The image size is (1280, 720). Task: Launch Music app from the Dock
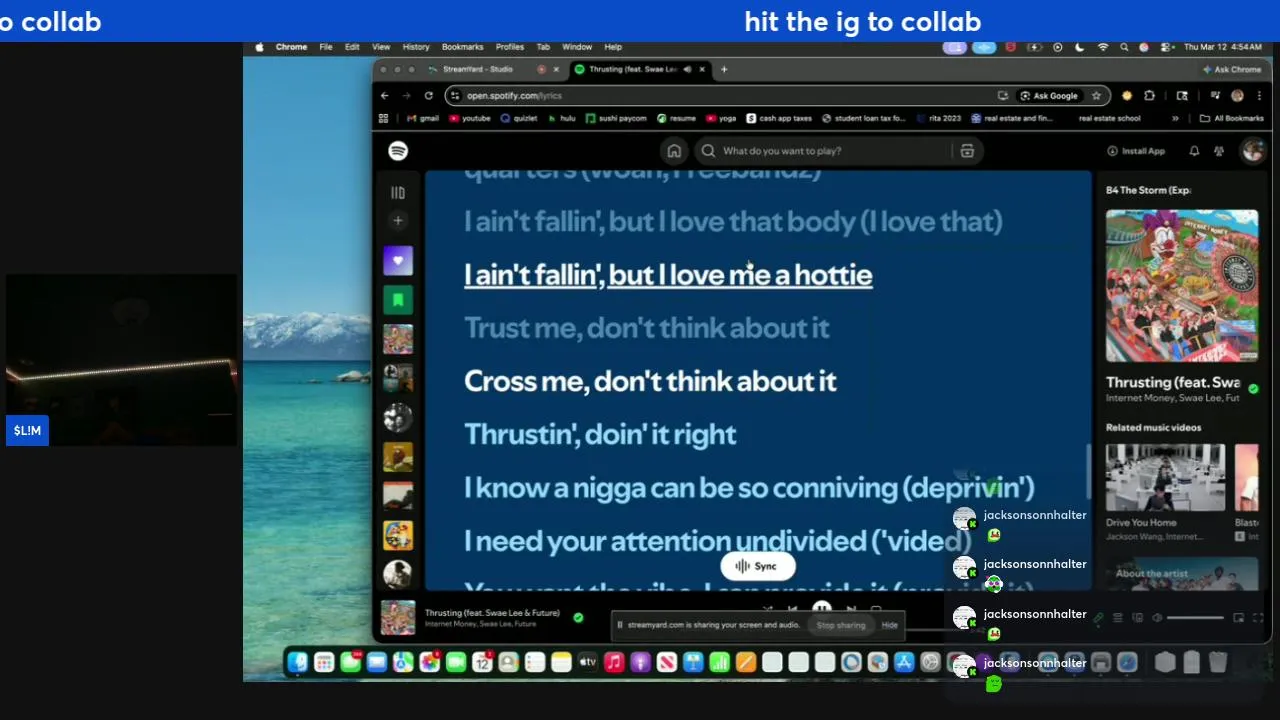tap(614, 662)
